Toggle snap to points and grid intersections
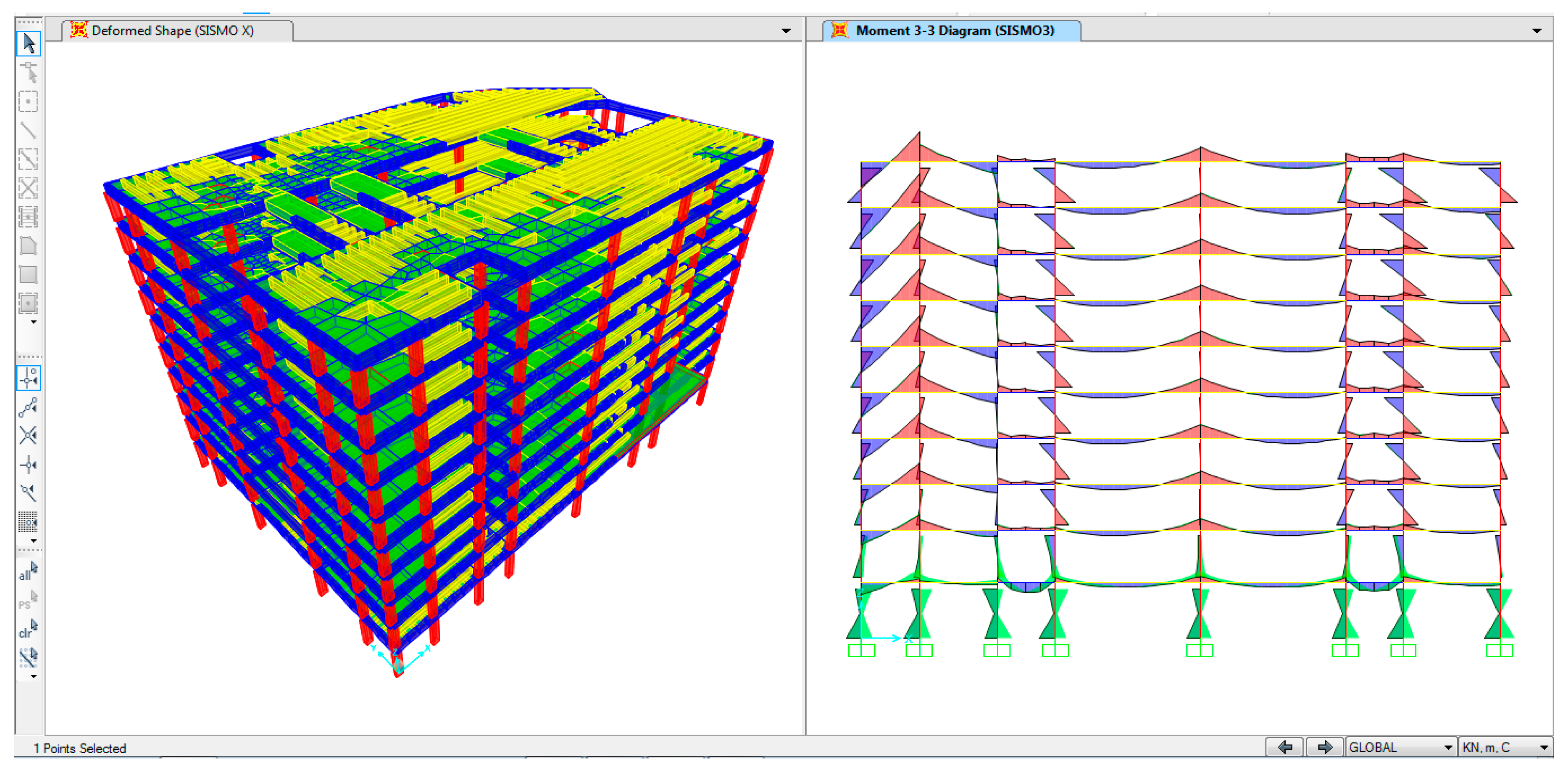This screenshot has height=781, width=1568. (28, 378)
